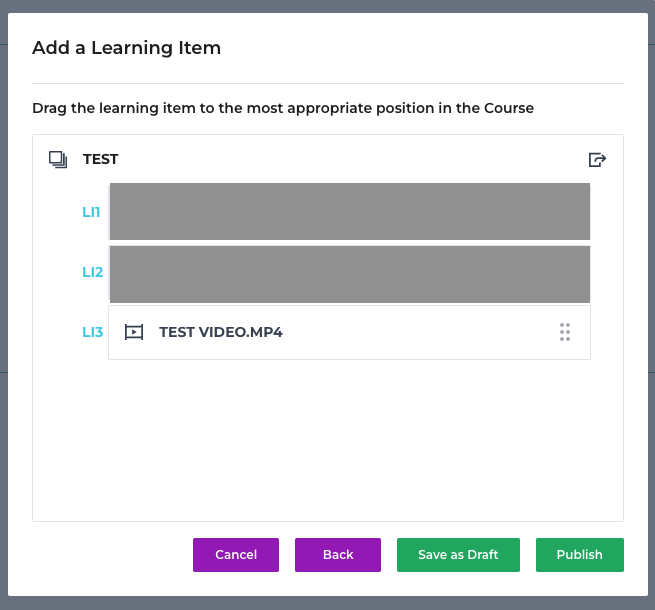Click the gray placeholder block at LI2
The height and width of the screenshot is (610, 655).
(x=350, y=274)
